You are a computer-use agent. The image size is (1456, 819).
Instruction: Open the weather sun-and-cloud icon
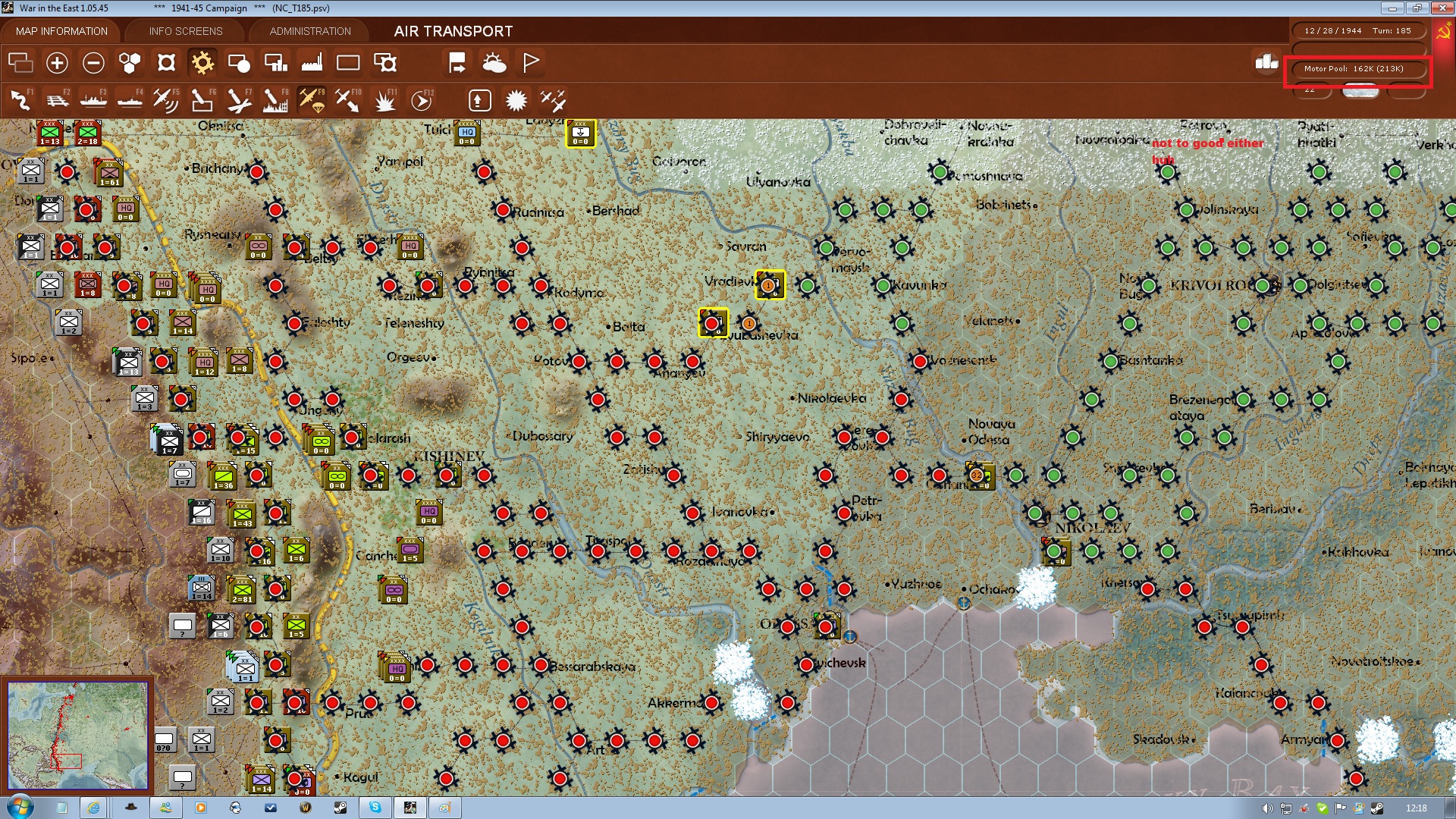tap(494, 63)
